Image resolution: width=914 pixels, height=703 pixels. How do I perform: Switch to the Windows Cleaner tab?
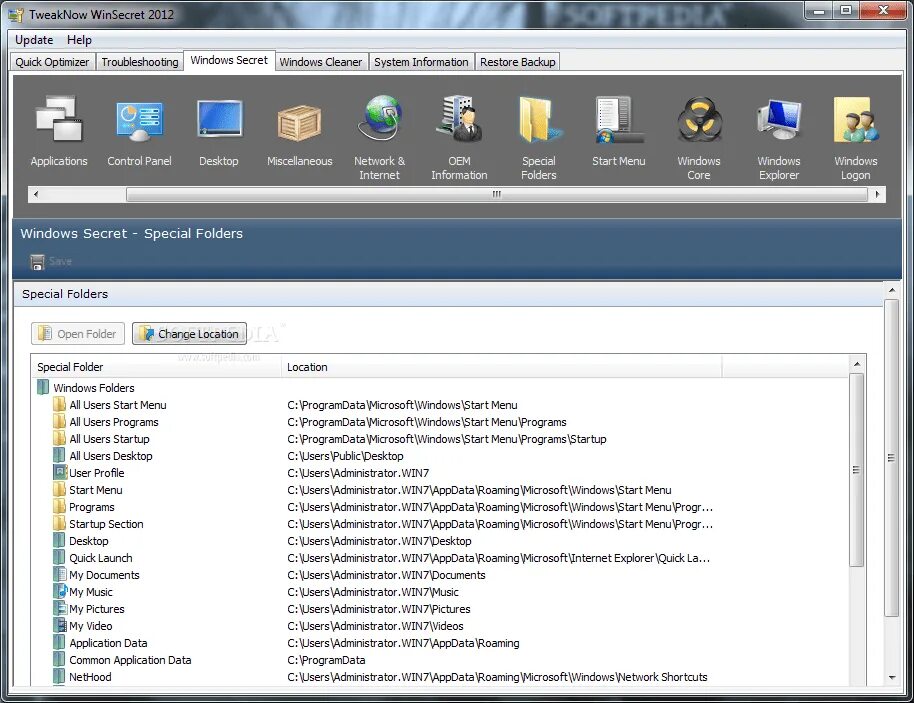(321, 62)
